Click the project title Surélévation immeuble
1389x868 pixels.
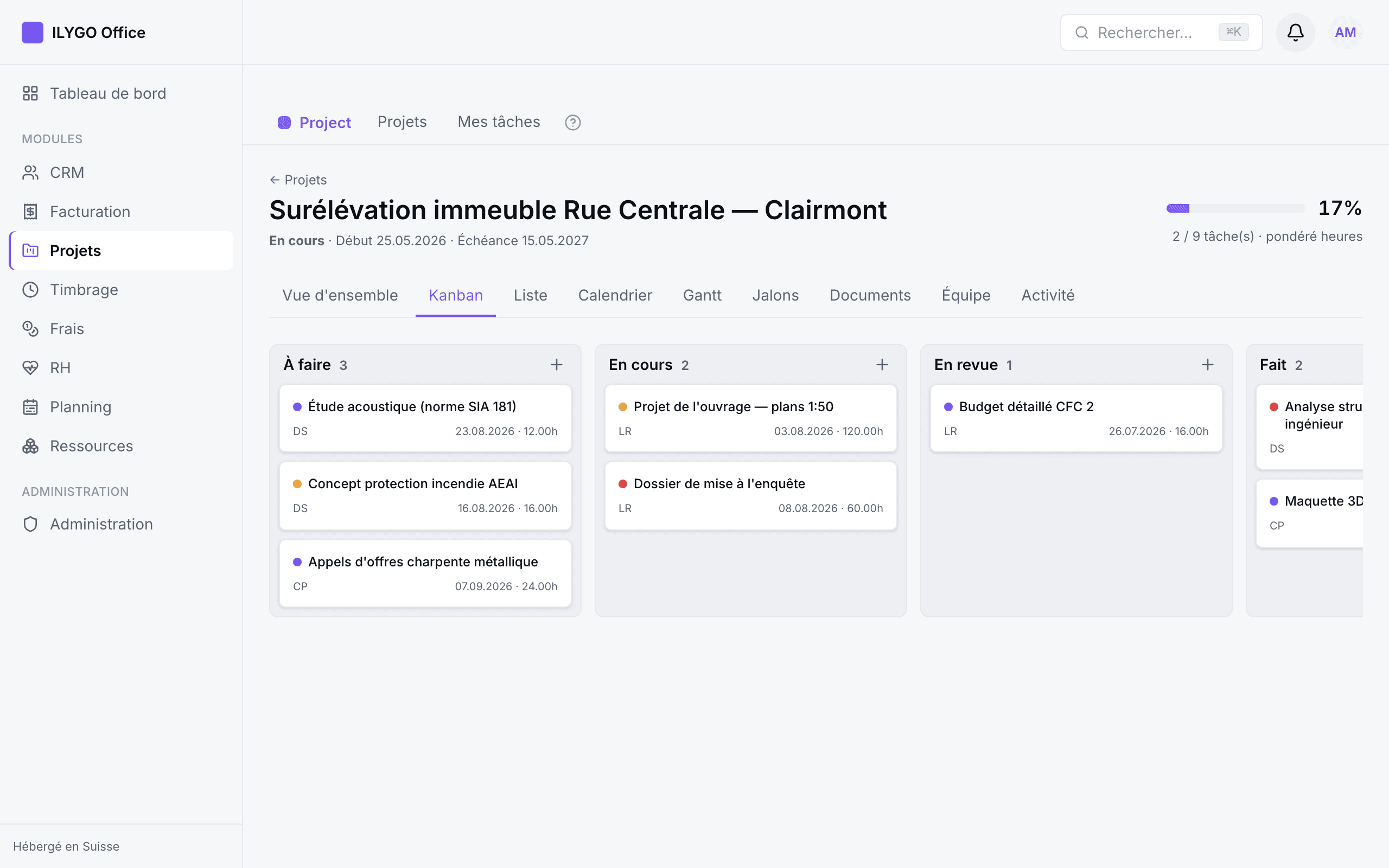click(578, 210)
